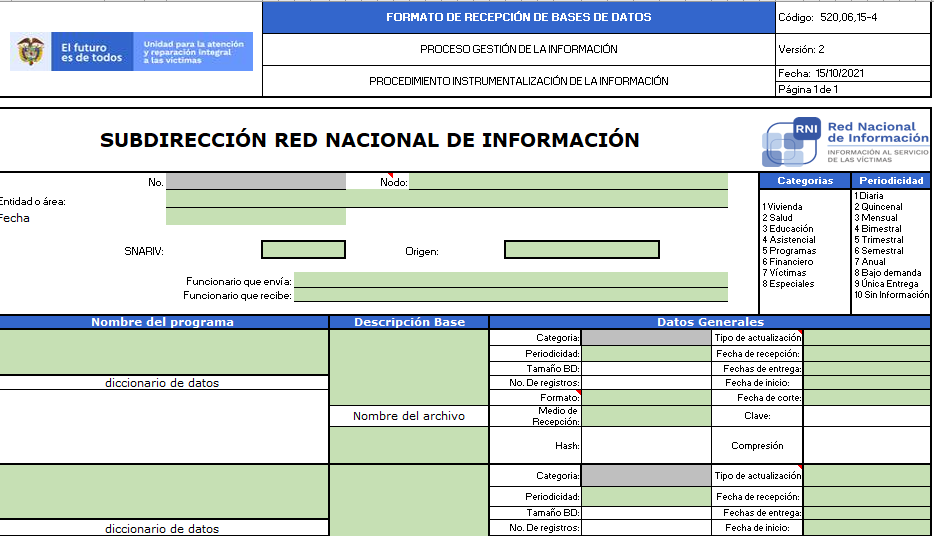Select first Fechas de entrega value cell

(867, 369)
